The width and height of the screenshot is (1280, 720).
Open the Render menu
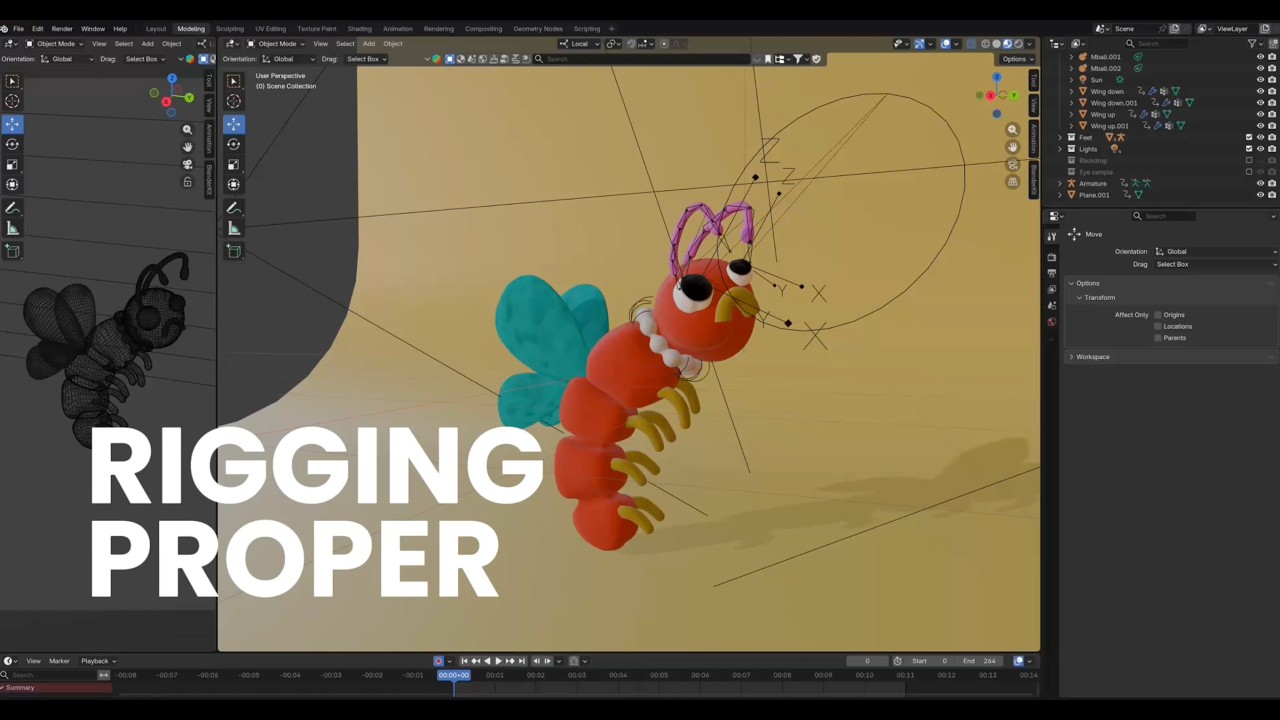click(x=62, y=29)
